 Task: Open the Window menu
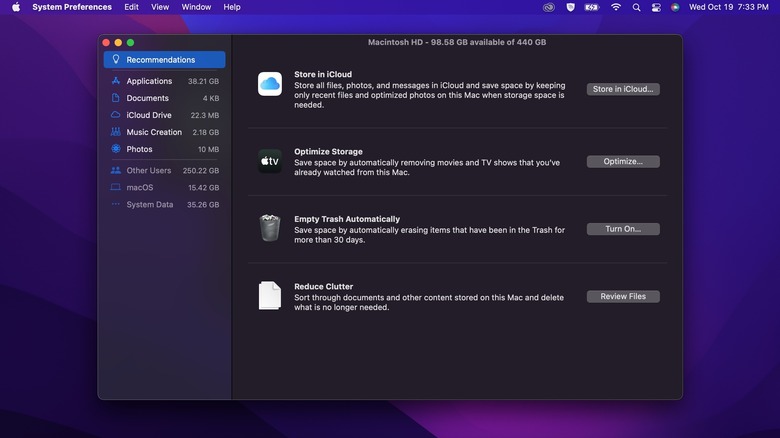click(x=196, y=7)
